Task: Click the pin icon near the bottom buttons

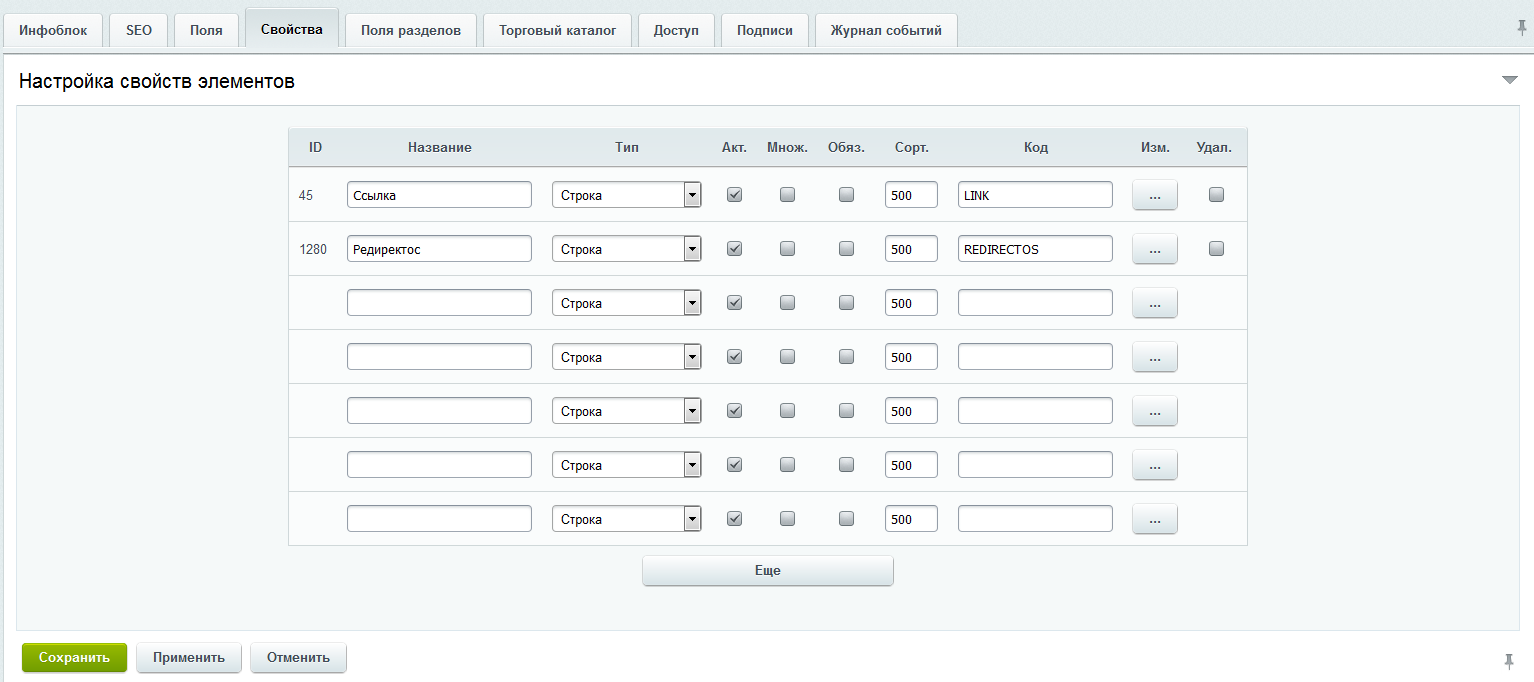Action: tap(1509, 660)
